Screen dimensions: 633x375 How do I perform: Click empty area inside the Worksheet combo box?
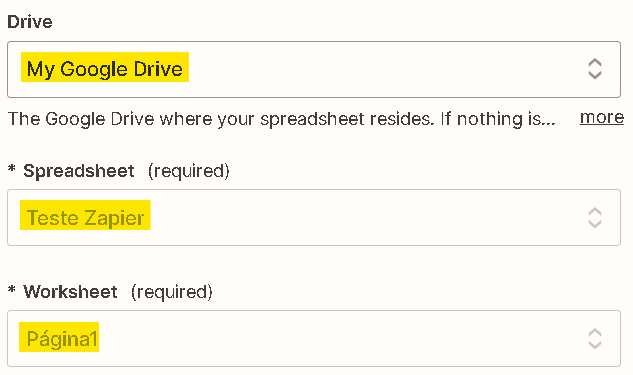(x=343, y=339)
